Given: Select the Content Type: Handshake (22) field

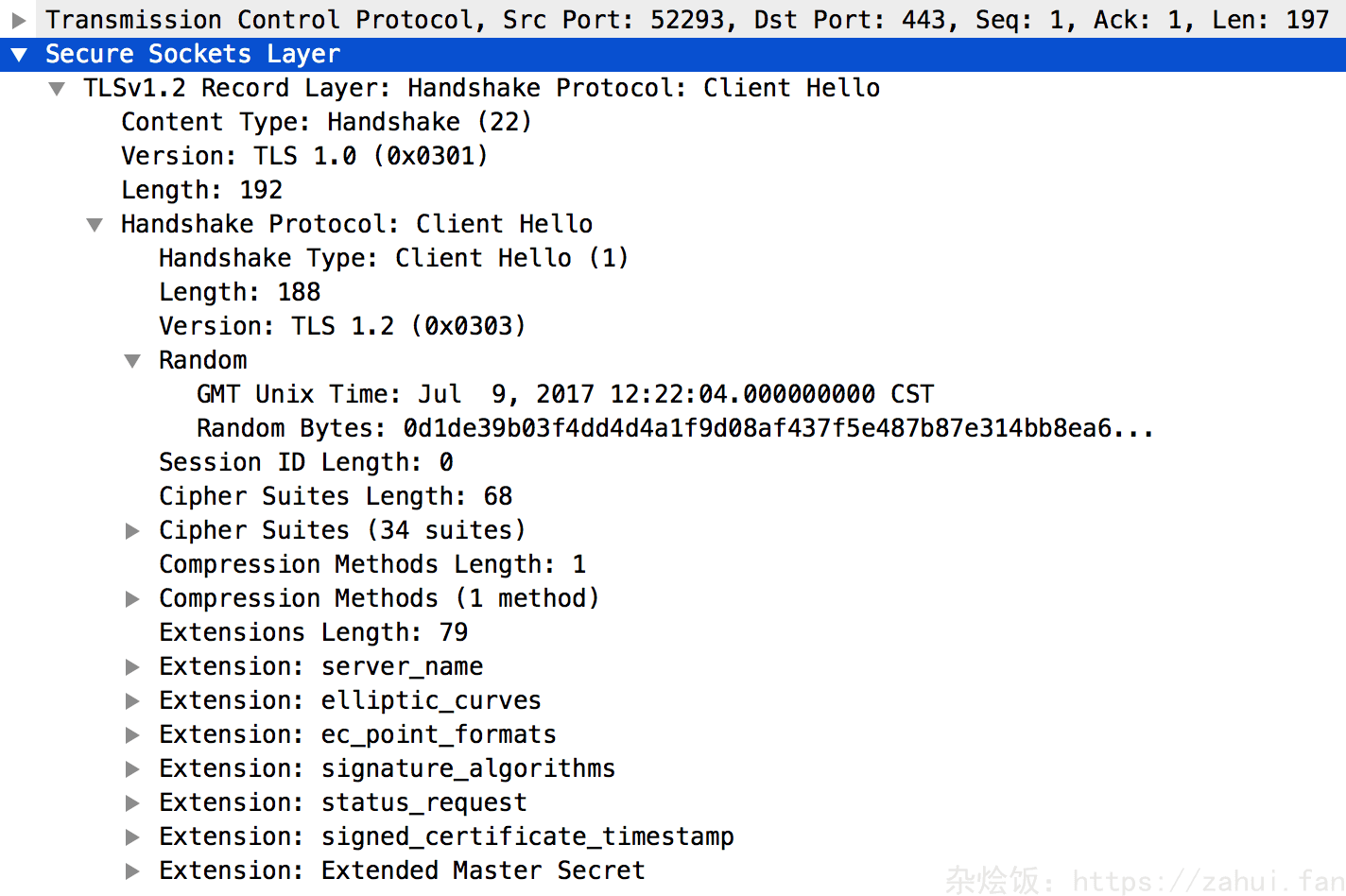Looking at the screenshot, I should click(x=326, y=122).
